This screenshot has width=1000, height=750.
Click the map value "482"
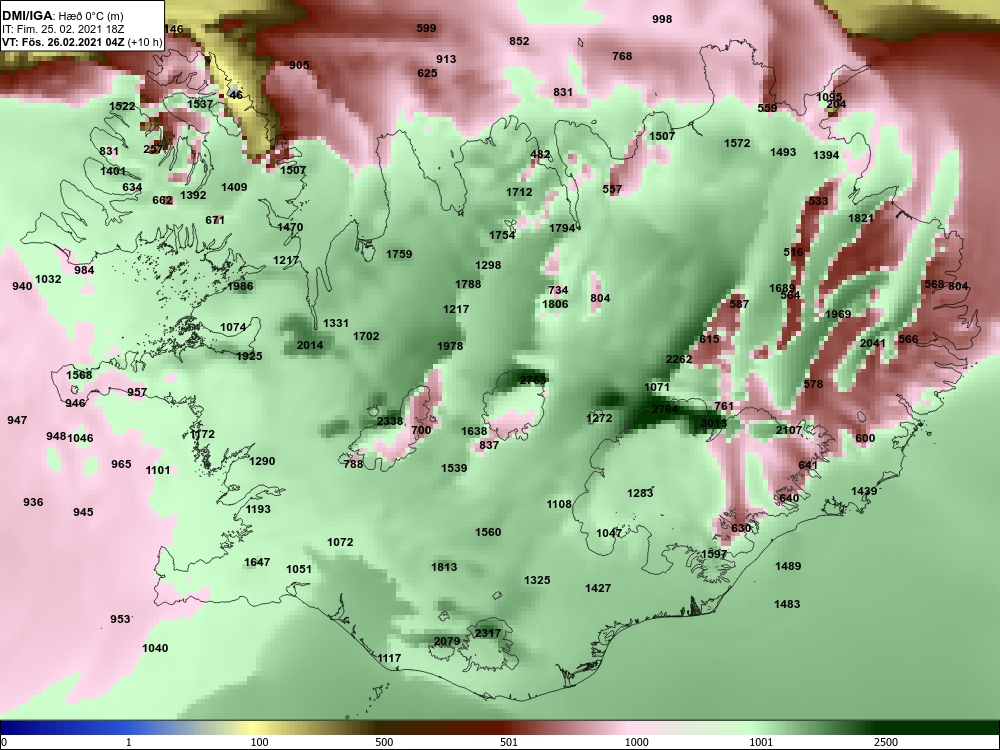tap(540, 154)
